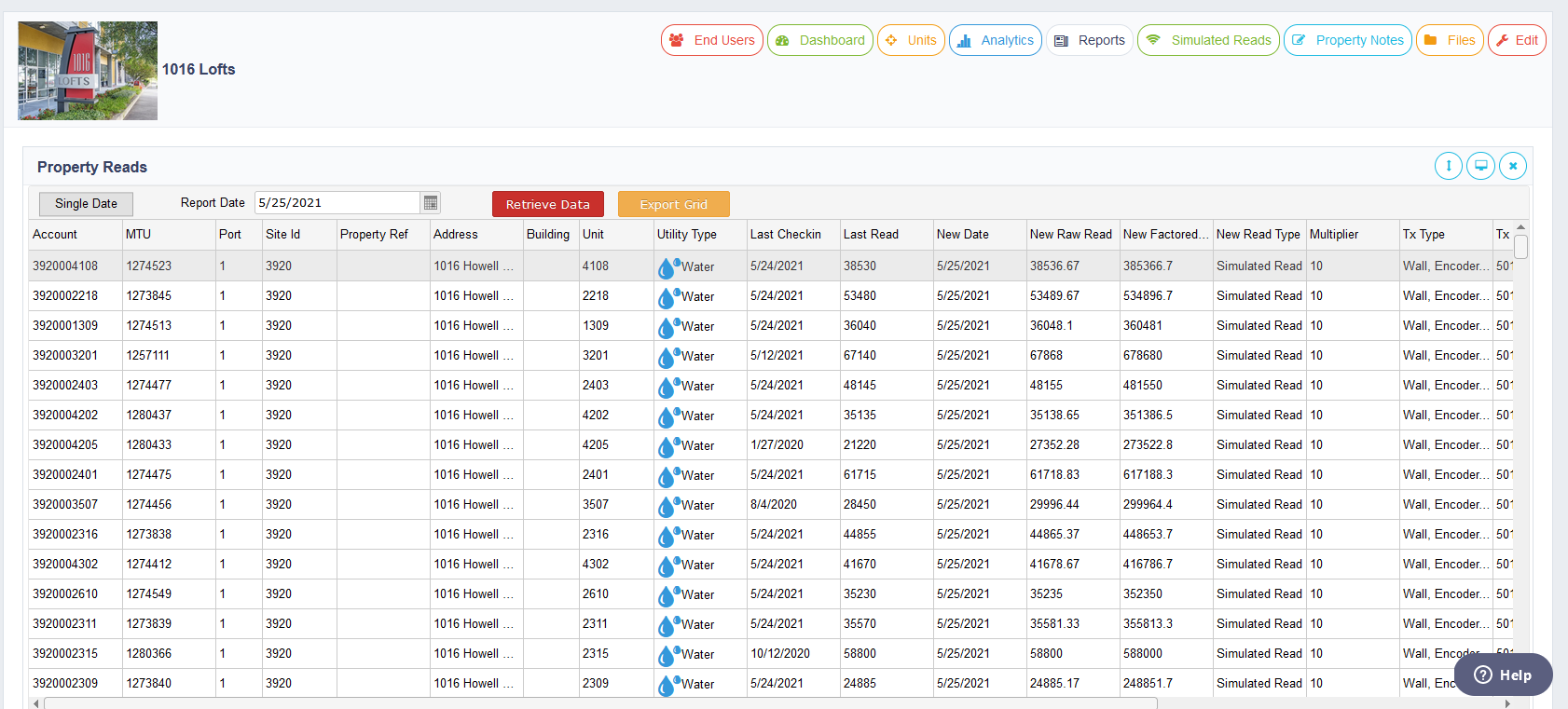Viewport: 1568px width, 709px height.
Task: Click the water drop icon for unit 2403
Action: (x=666, y=387)
